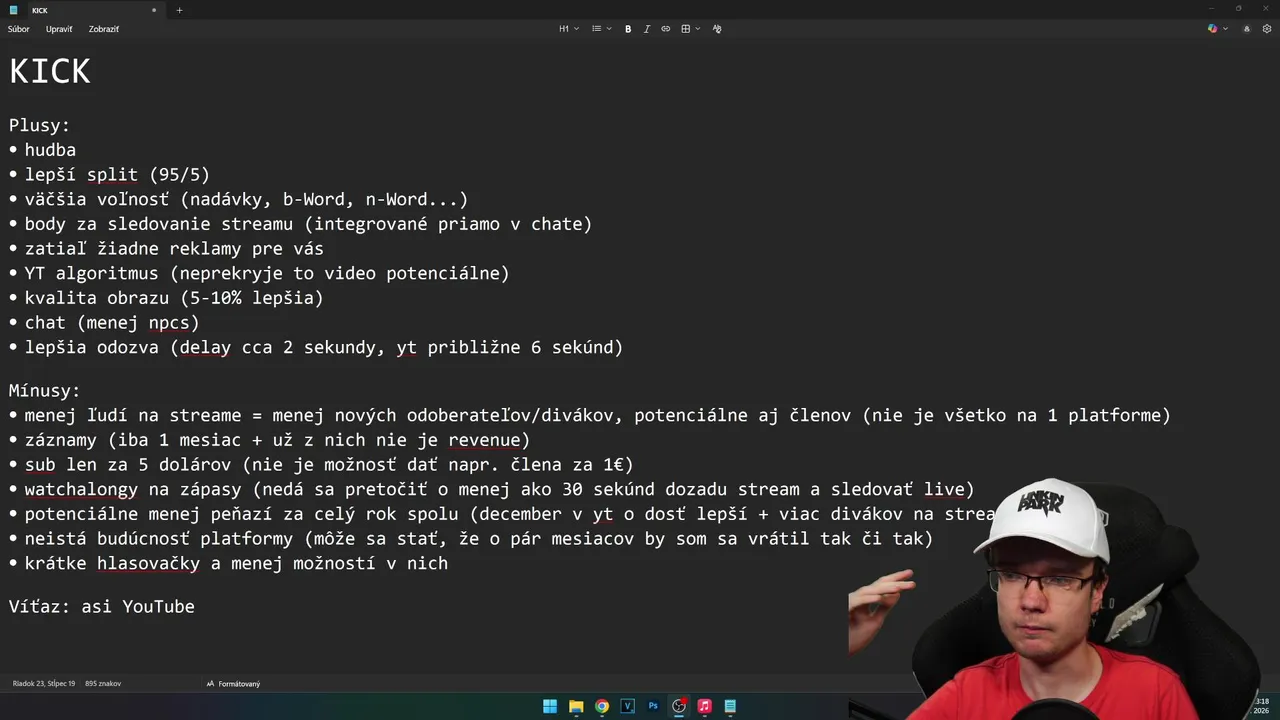This screenshot has width=1280, height=720.
Task: Click the 'Víťaz: asi YouTube' line
Action: [x=102, y=607]
